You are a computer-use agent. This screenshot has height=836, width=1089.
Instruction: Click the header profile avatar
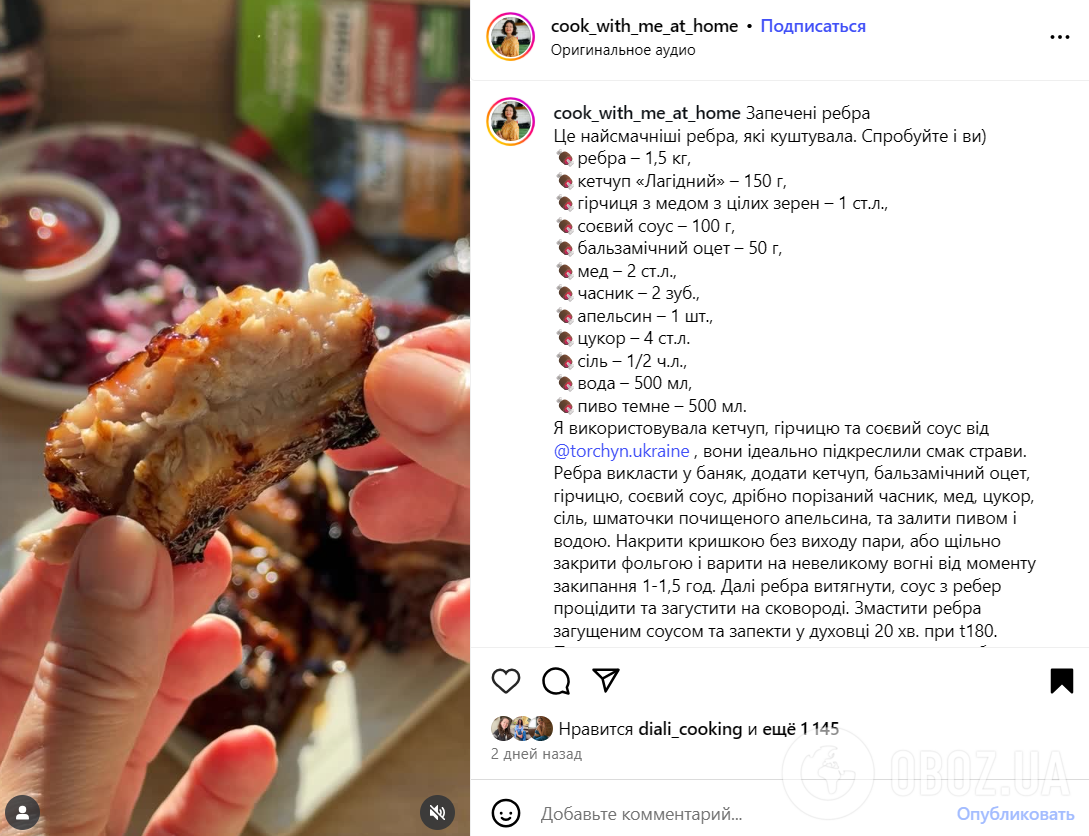pyautogui.click(x=510, y=37)
